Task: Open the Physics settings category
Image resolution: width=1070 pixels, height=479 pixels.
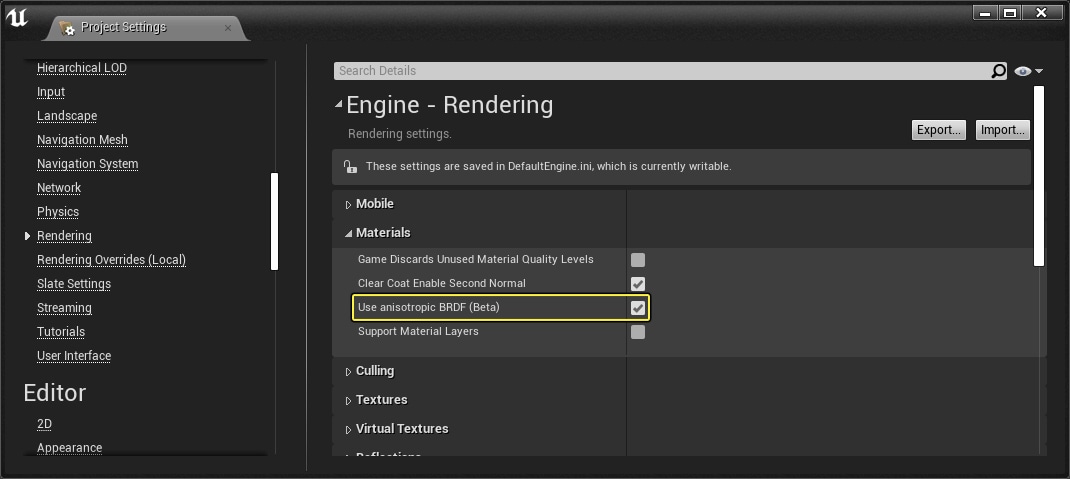Action: (x=58, y=212)
